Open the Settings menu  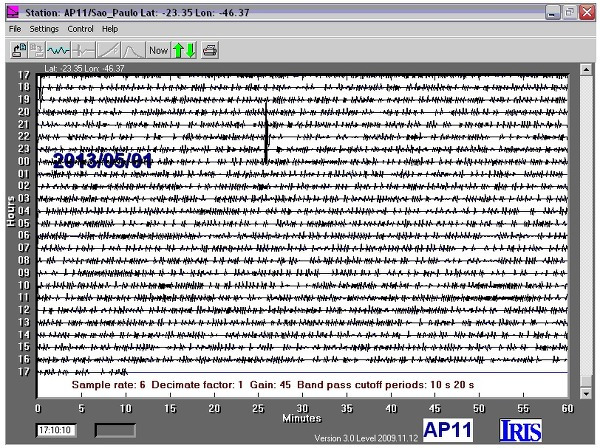tap(44, 29)
